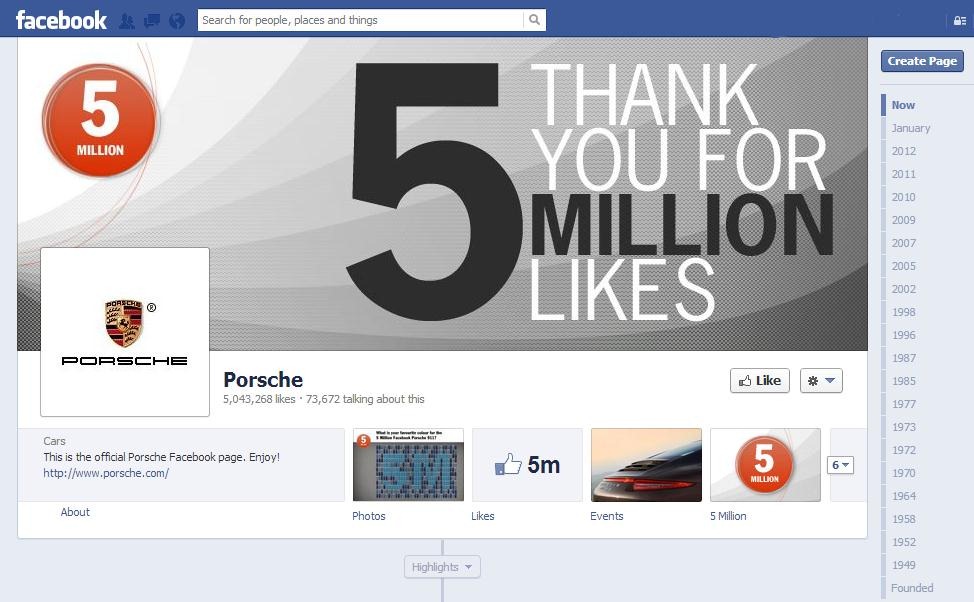Jump to 2002 in the timeline
The height and width of the screenshot is (602, 974).
(x=904, y=289)
